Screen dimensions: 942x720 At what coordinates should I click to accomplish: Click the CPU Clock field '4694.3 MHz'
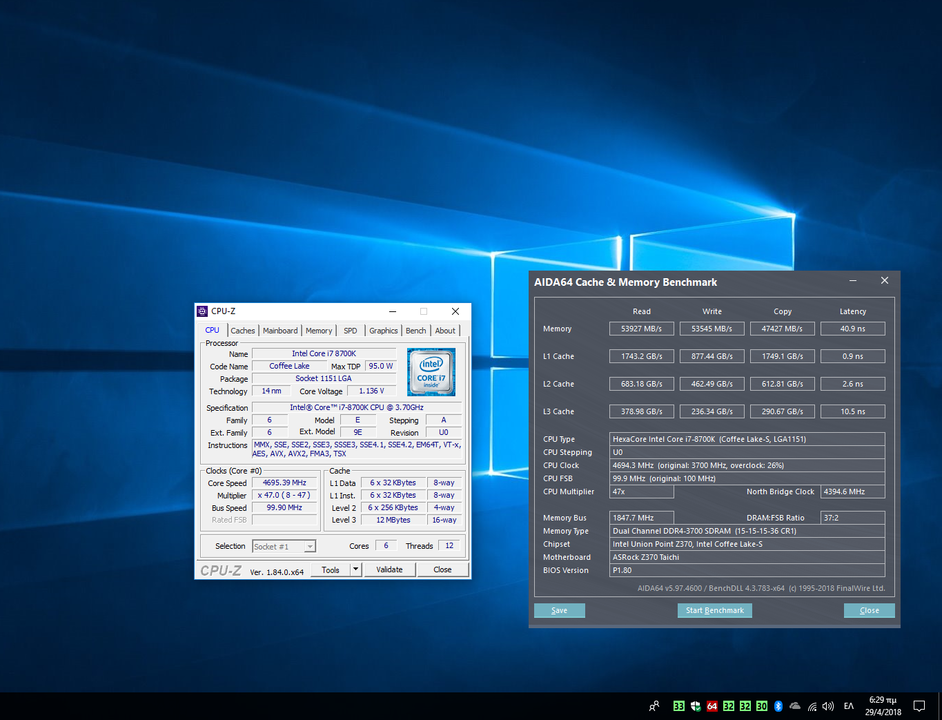click(747, 465)
